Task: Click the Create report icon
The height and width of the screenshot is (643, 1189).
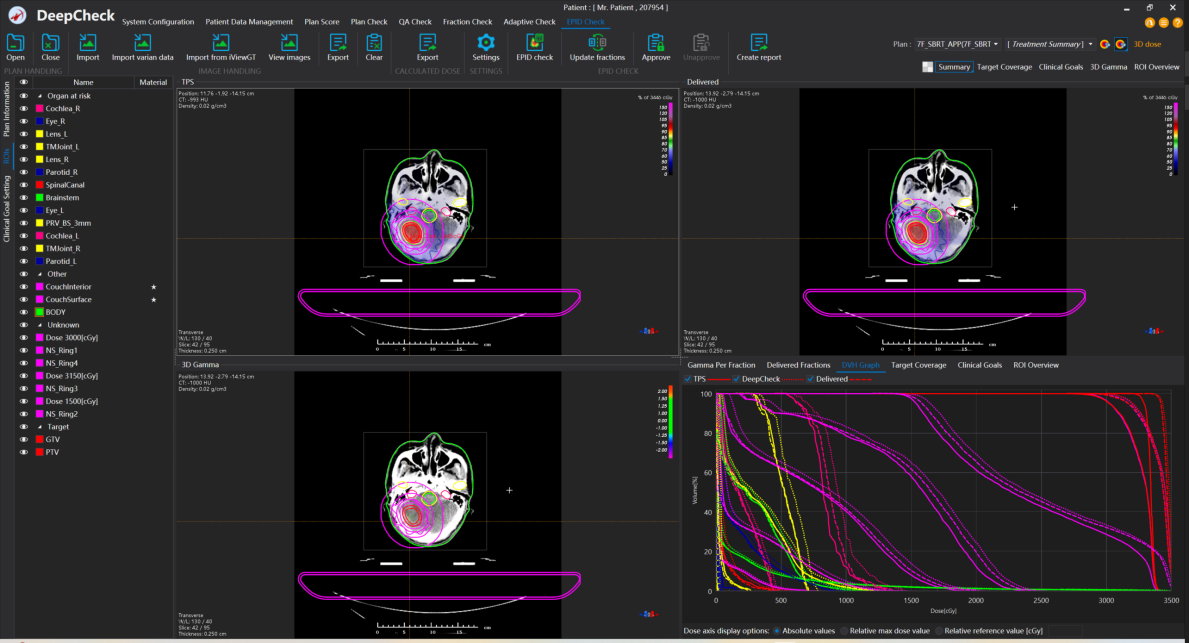Action: (x=759, y=42)
